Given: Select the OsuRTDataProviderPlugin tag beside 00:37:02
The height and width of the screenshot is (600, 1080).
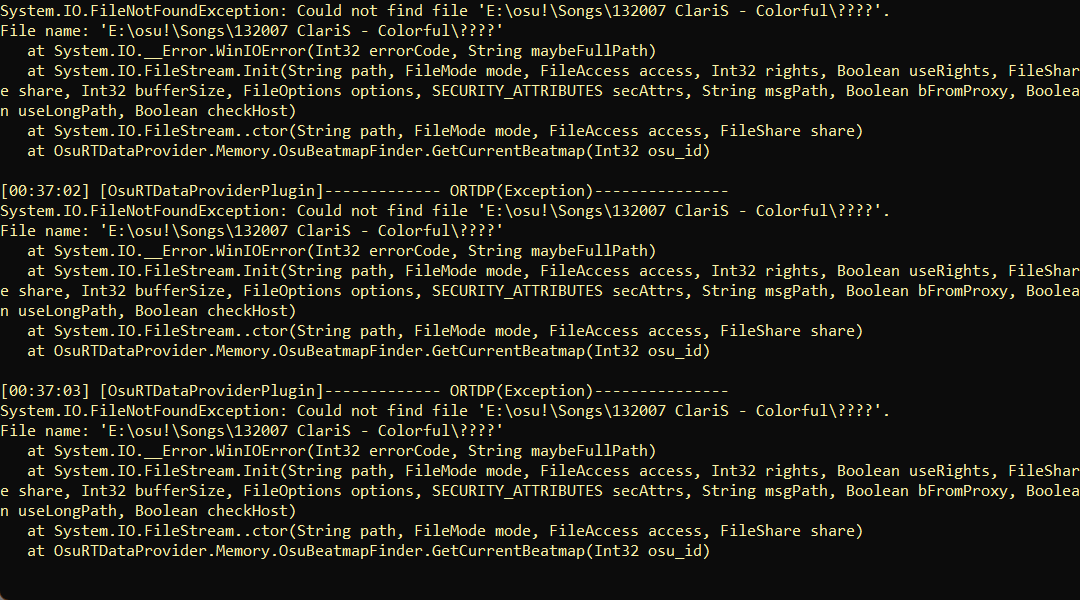Looking at the screenshot, I should (211, 191).
